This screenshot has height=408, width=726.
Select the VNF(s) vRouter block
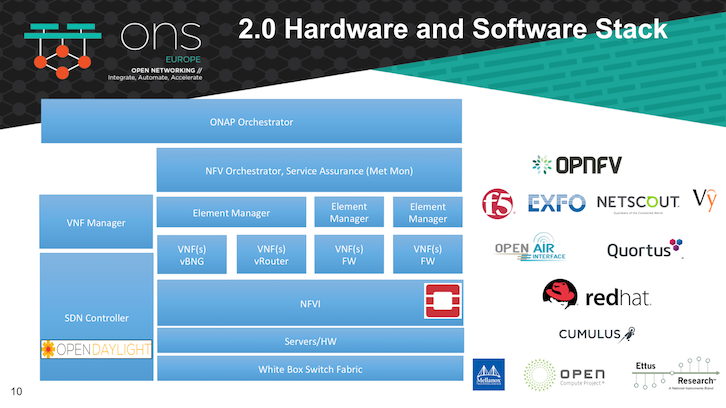[x=271, y=254]
